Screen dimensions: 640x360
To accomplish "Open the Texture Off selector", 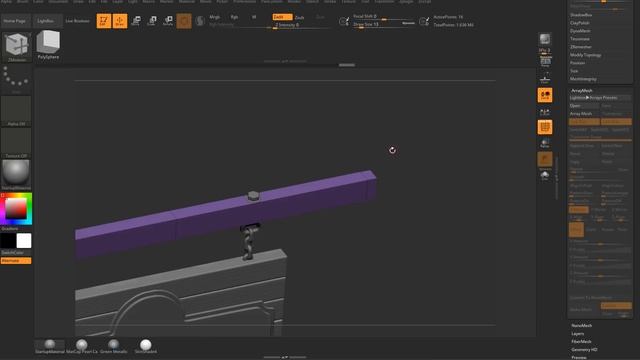I will tap(16, 143).
